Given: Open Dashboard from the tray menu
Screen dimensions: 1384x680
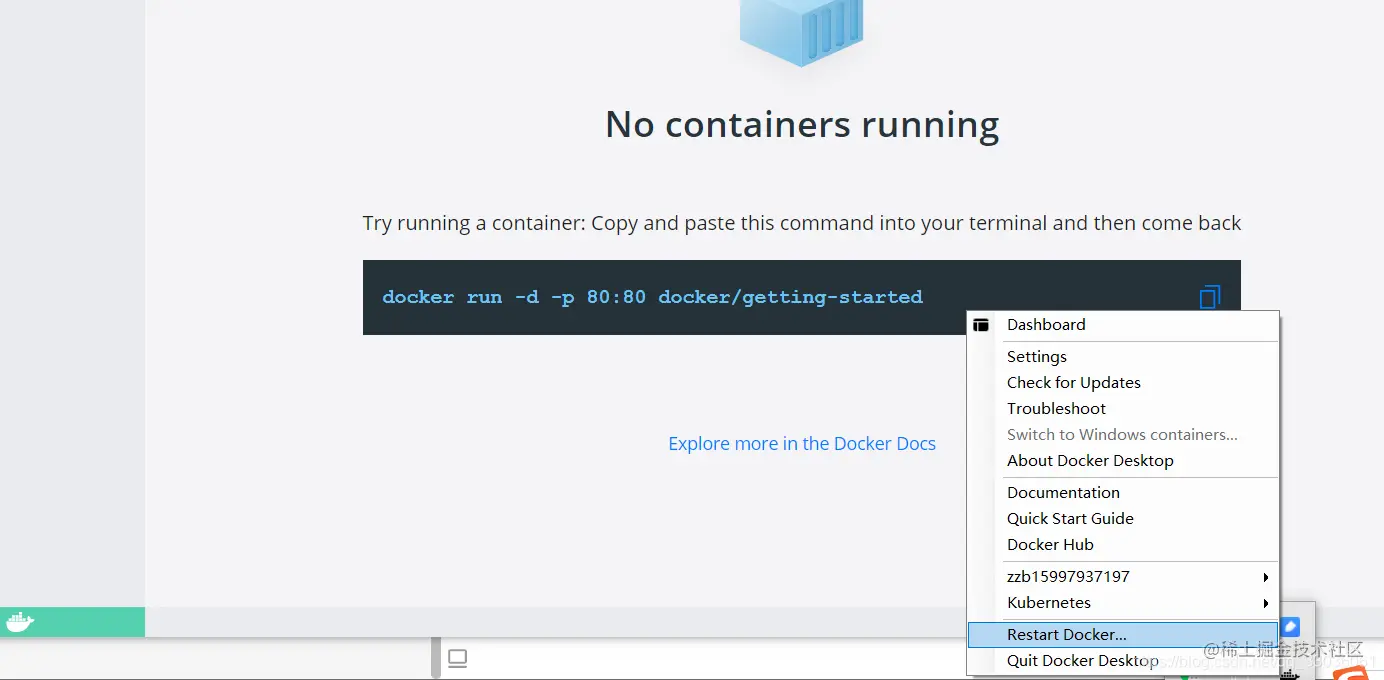Looking at the screenshot, I should (x=1123, y=325).
